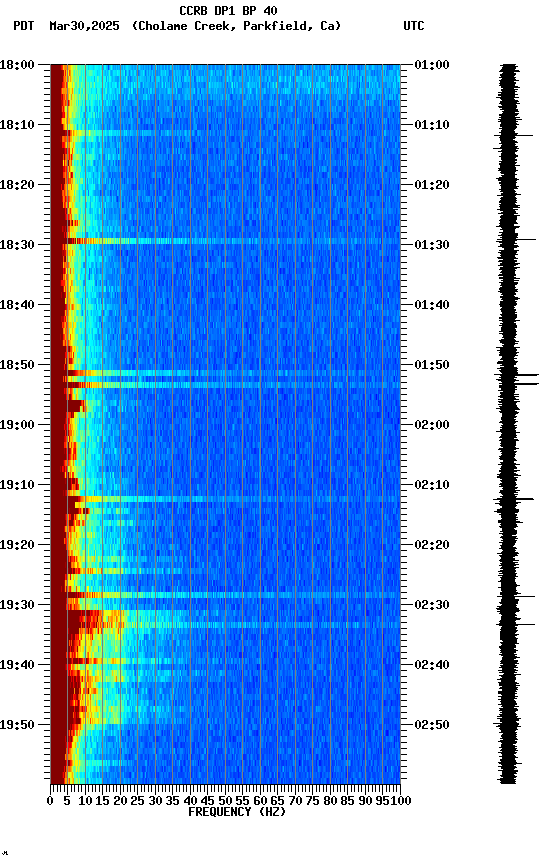Click the title text 'CCRB DP1 BP 40'
Screen dimensions: 552x864
pyautogui.click(x=228, y=10)
